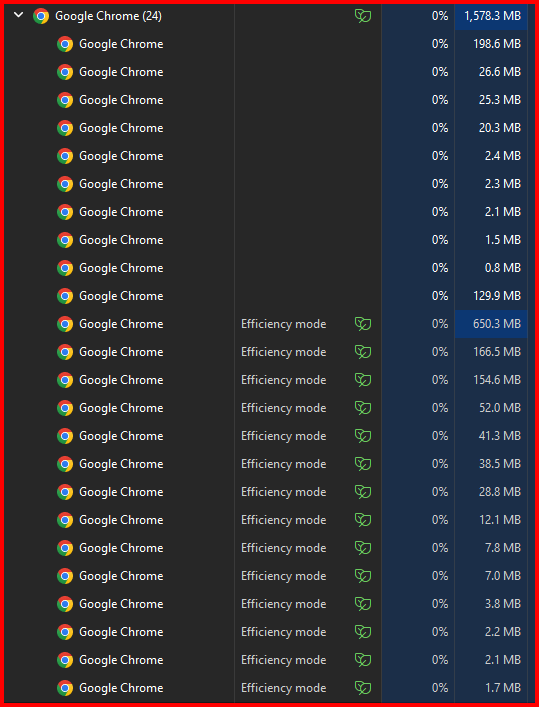Click the leaf icon in the Google Chrome (24) row
Viewport: 539px width, 707px height.
coord(363,16)
